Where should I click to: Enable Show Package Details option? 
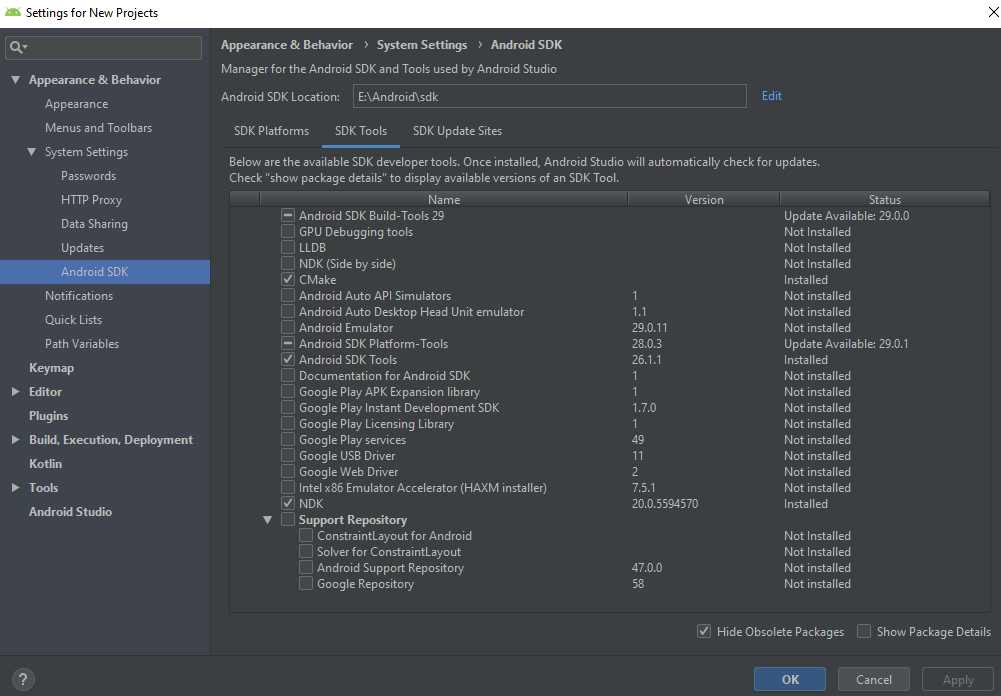[864, 632]
